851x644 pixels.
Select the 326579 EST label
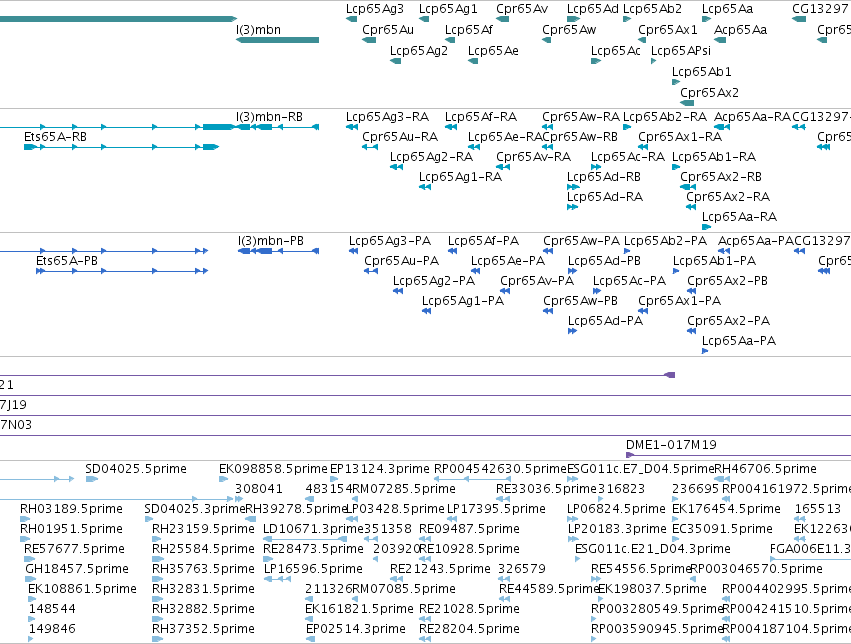(522, 569)
